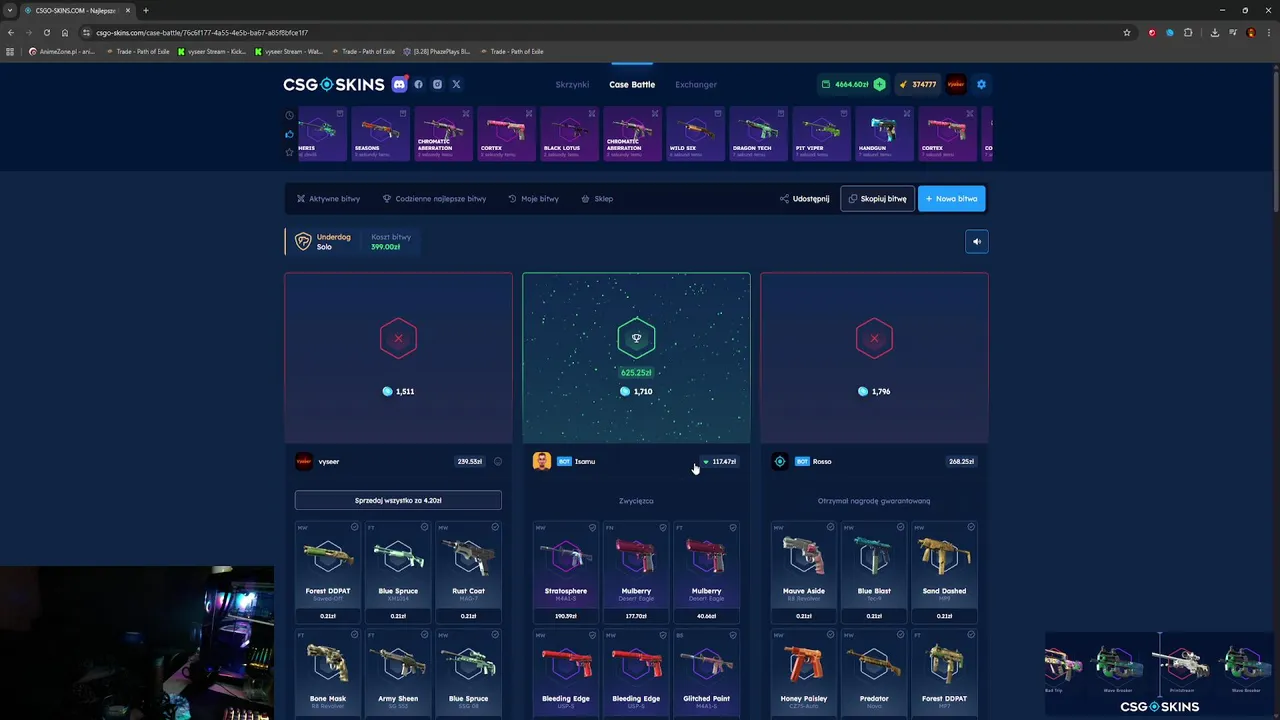Open a new browser tab
Screen dimensions: 1280x720
(x=146, y=10)
